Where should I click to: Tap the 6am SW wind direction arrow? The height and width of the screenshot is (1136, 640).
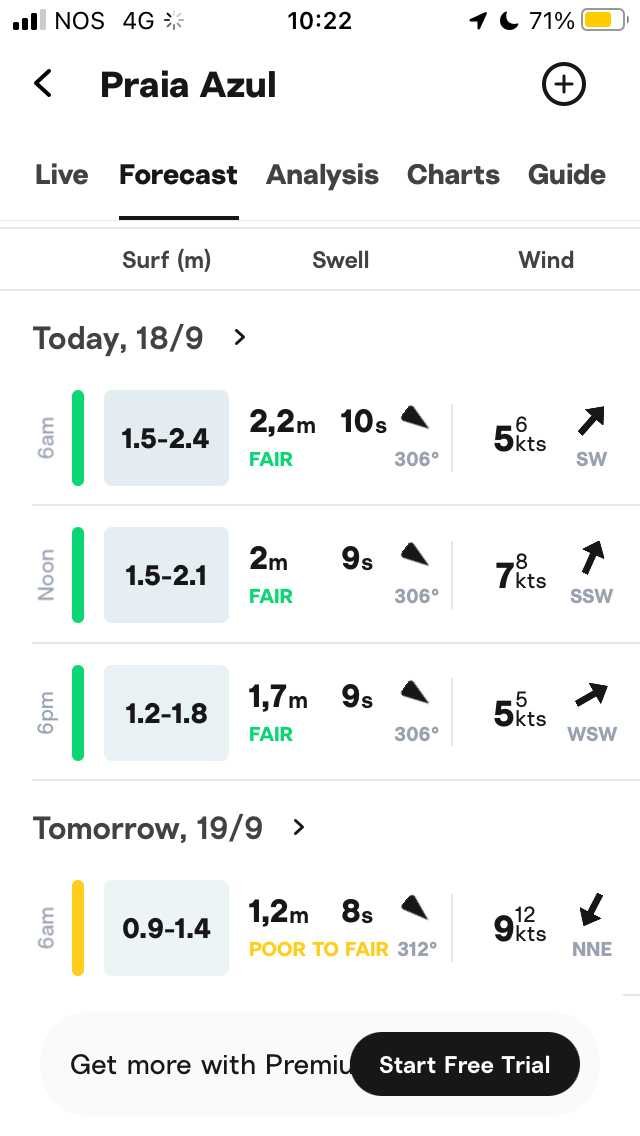(591, 421)
